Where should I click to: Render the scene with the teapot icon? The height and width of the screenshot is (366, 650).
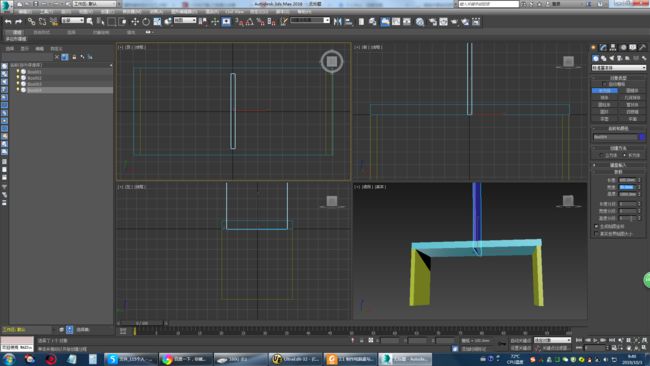[x=454, y=22]
